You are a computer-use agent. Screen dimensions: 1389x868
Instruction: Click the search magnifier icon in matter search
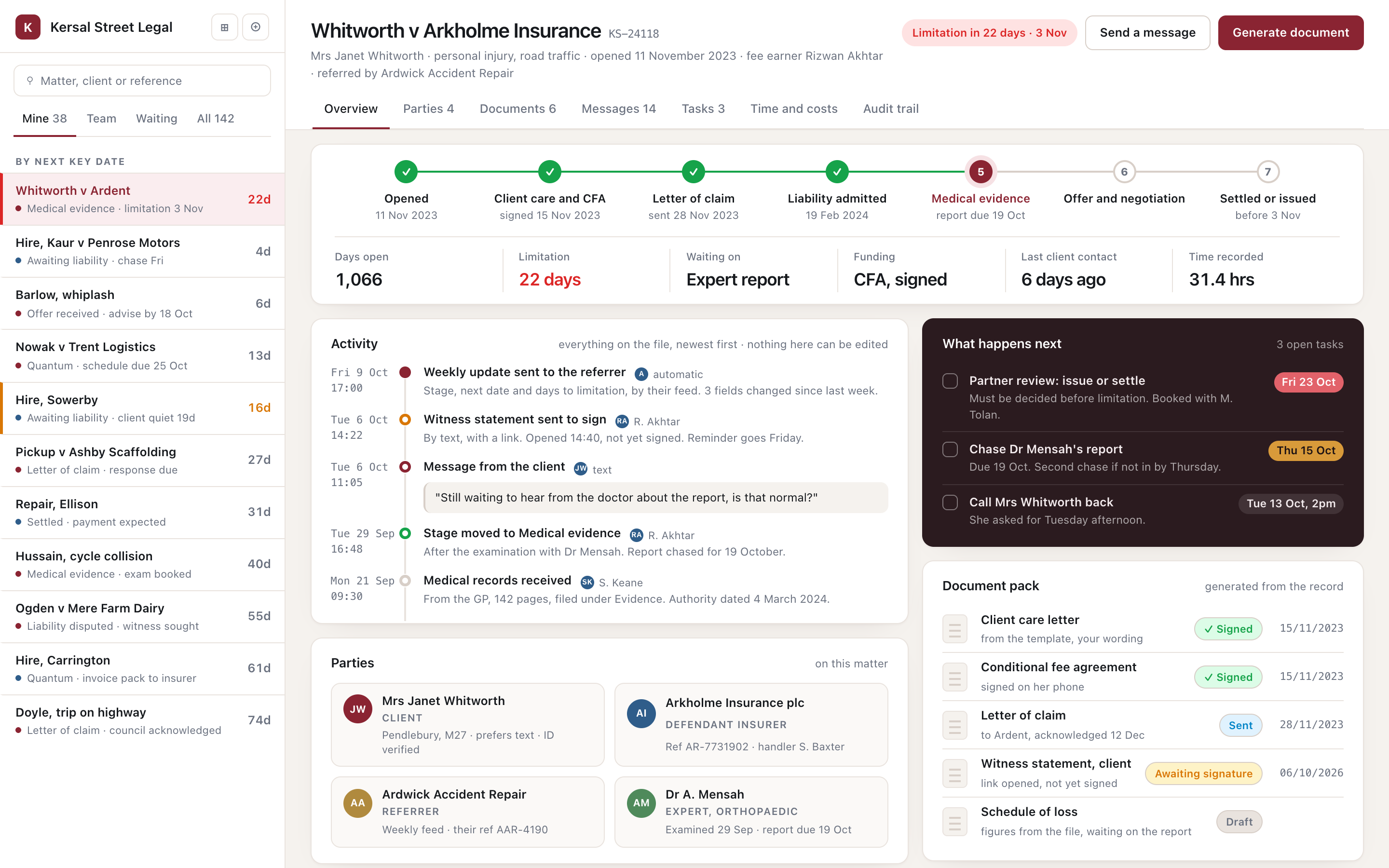coord(30,81)
